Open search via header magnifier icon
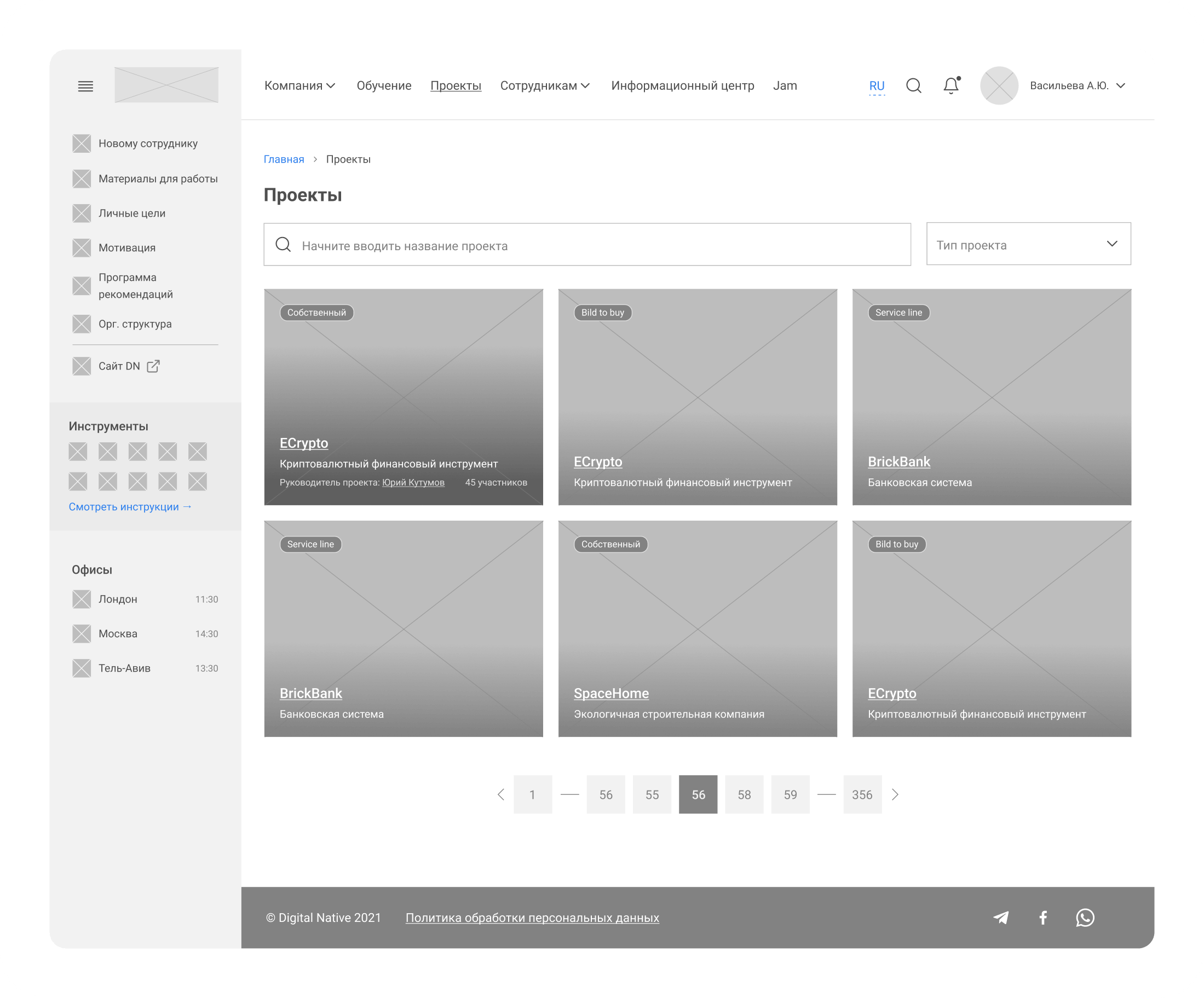 913,86
